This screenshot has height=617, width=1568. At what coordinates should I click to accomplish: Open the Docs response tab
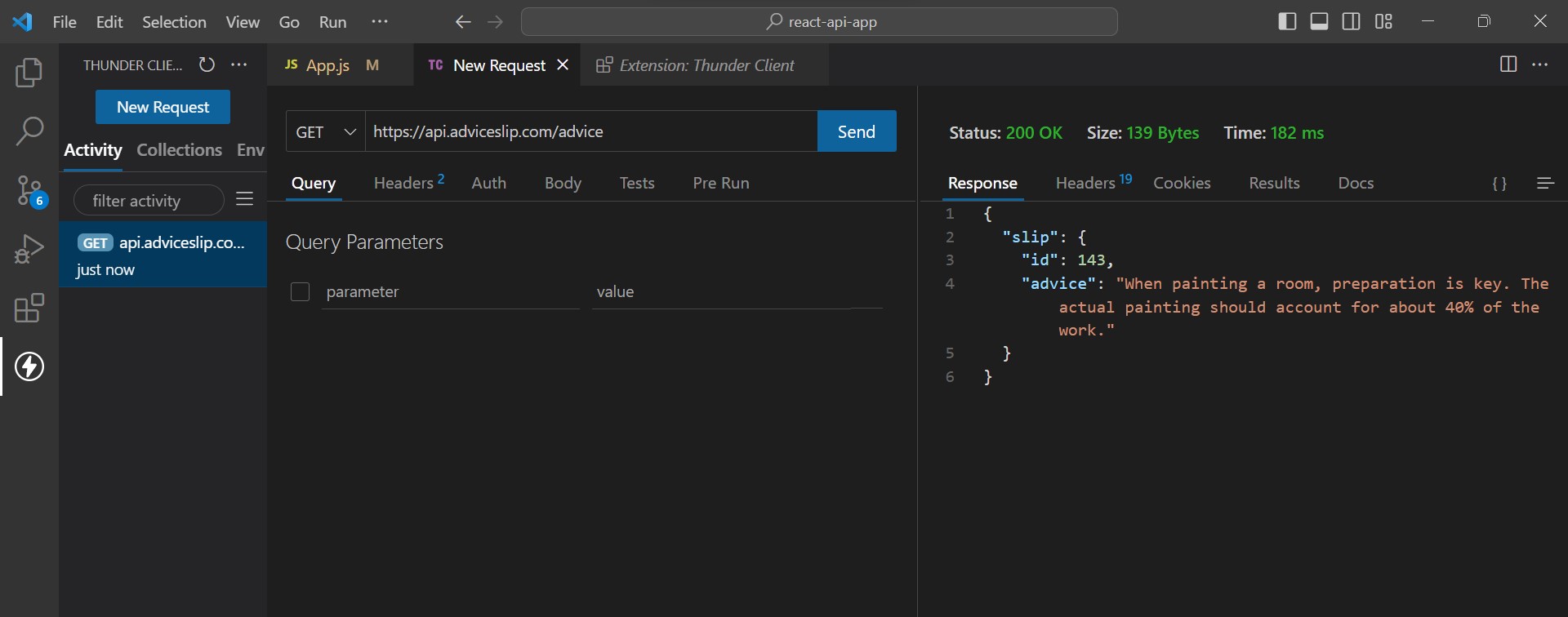[x=1356, y=184]
